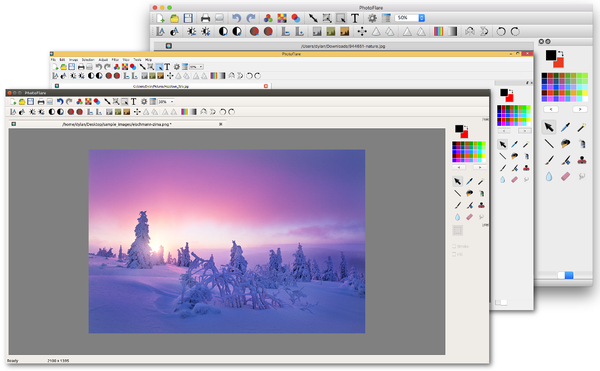Image resolution: width=600 pixels, height=371 pixels.
Task: Click Save floppy icon in macOS window toolbar
Action: (188, 18)
